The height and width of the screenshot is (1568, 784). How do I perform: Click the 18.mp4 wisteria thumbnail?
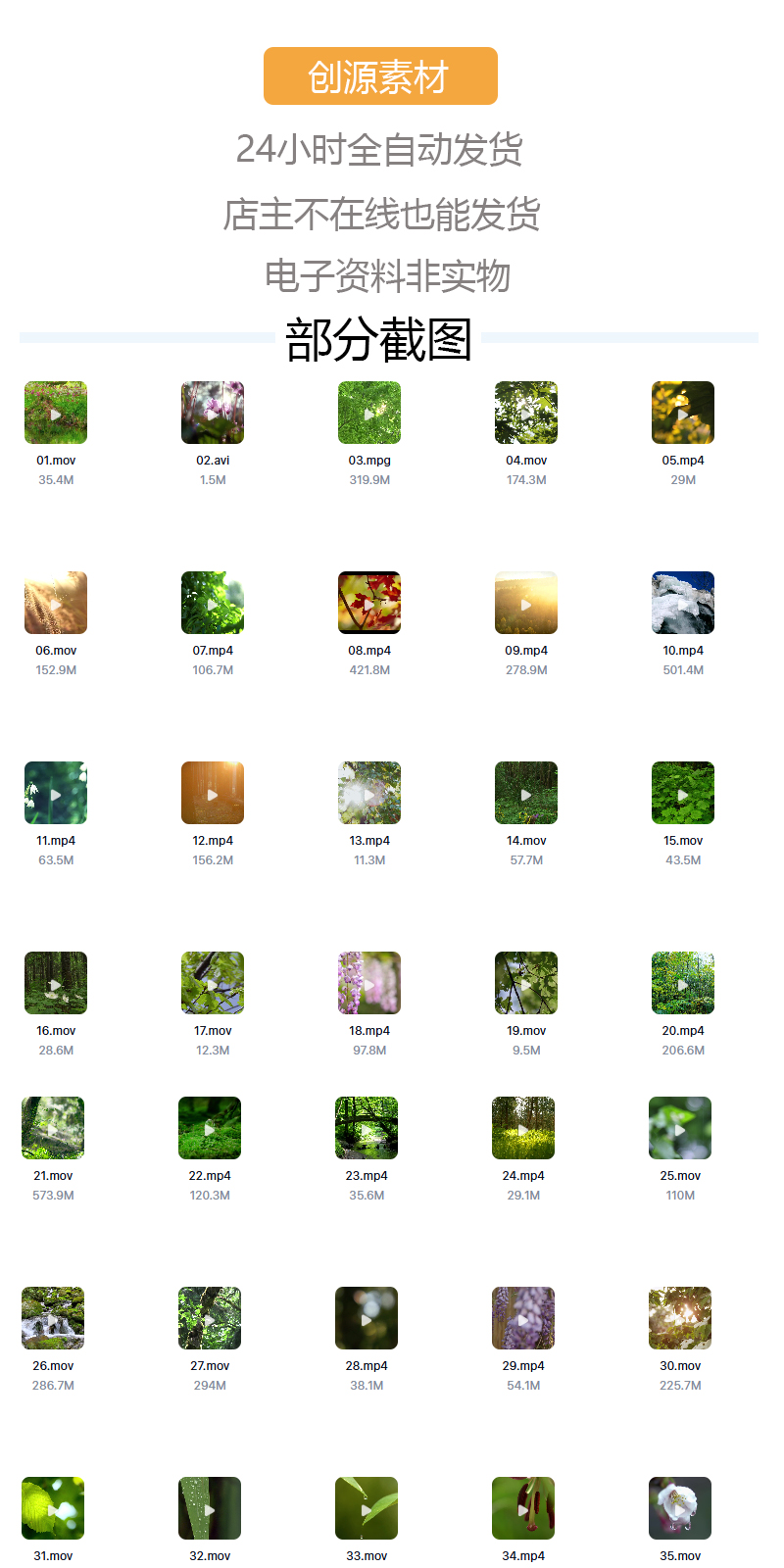click(x=369, y=983)
